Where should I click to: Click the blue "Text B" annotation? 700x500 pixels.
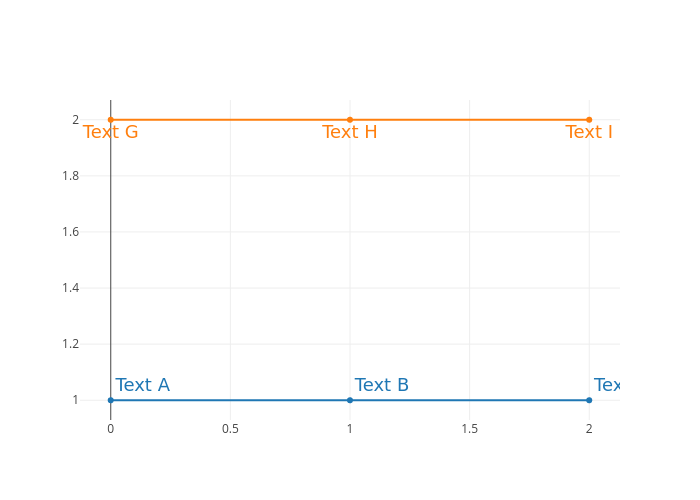pos(382,385)
